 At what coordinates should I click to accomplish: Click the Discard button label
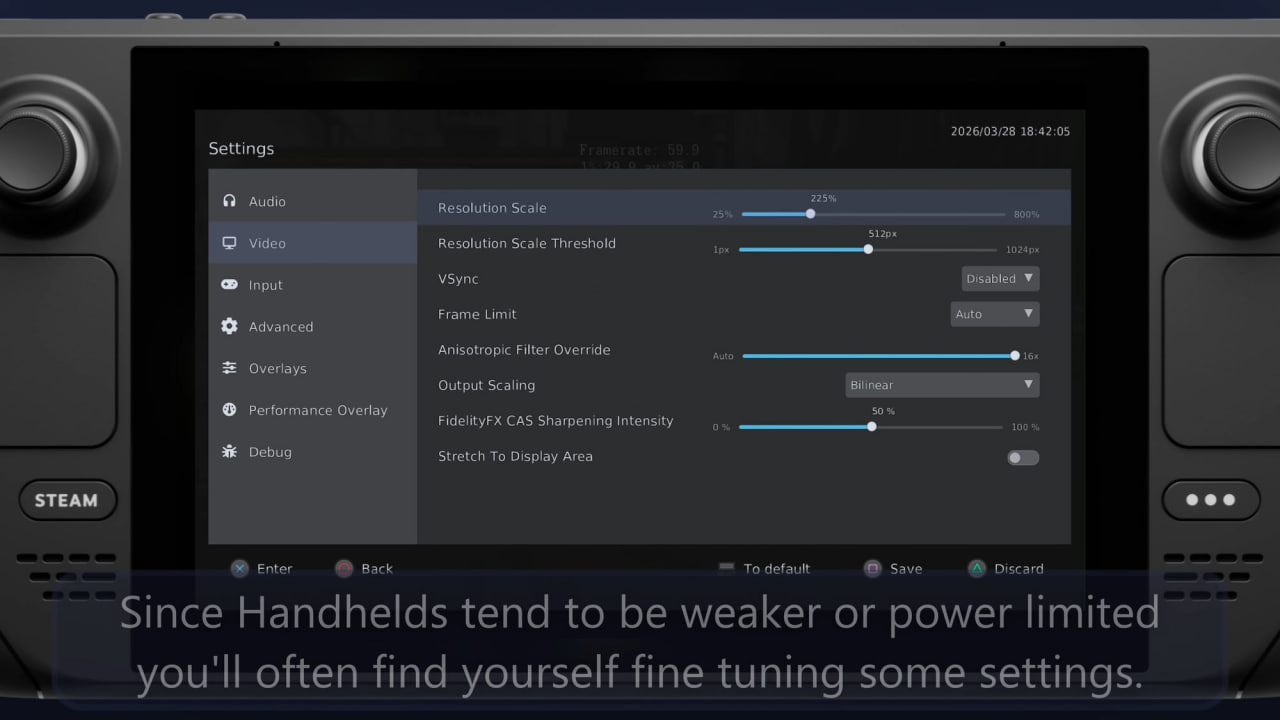coord(1018,569)
